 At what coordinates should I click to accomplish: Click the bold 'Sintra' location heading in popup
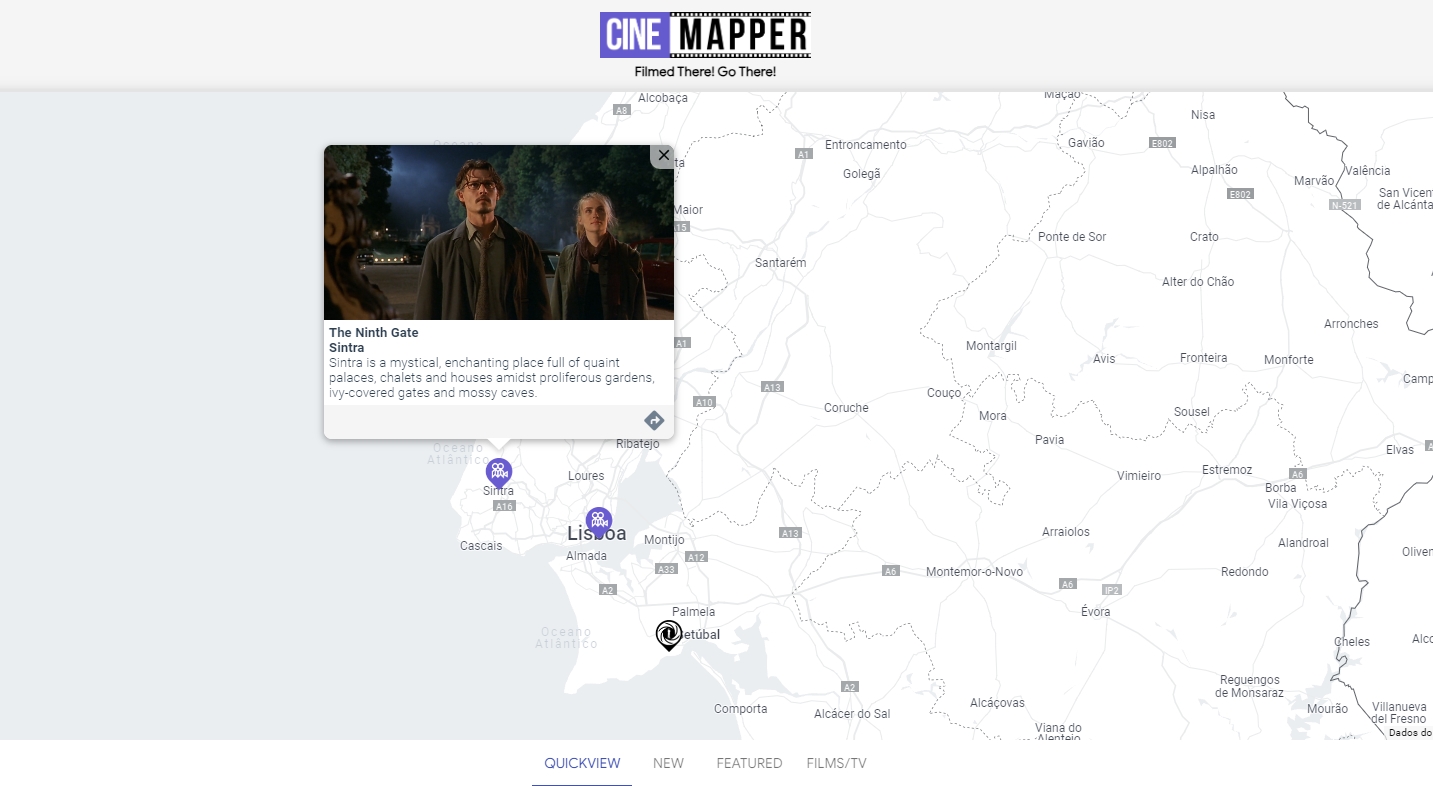(x=347, y=348)
